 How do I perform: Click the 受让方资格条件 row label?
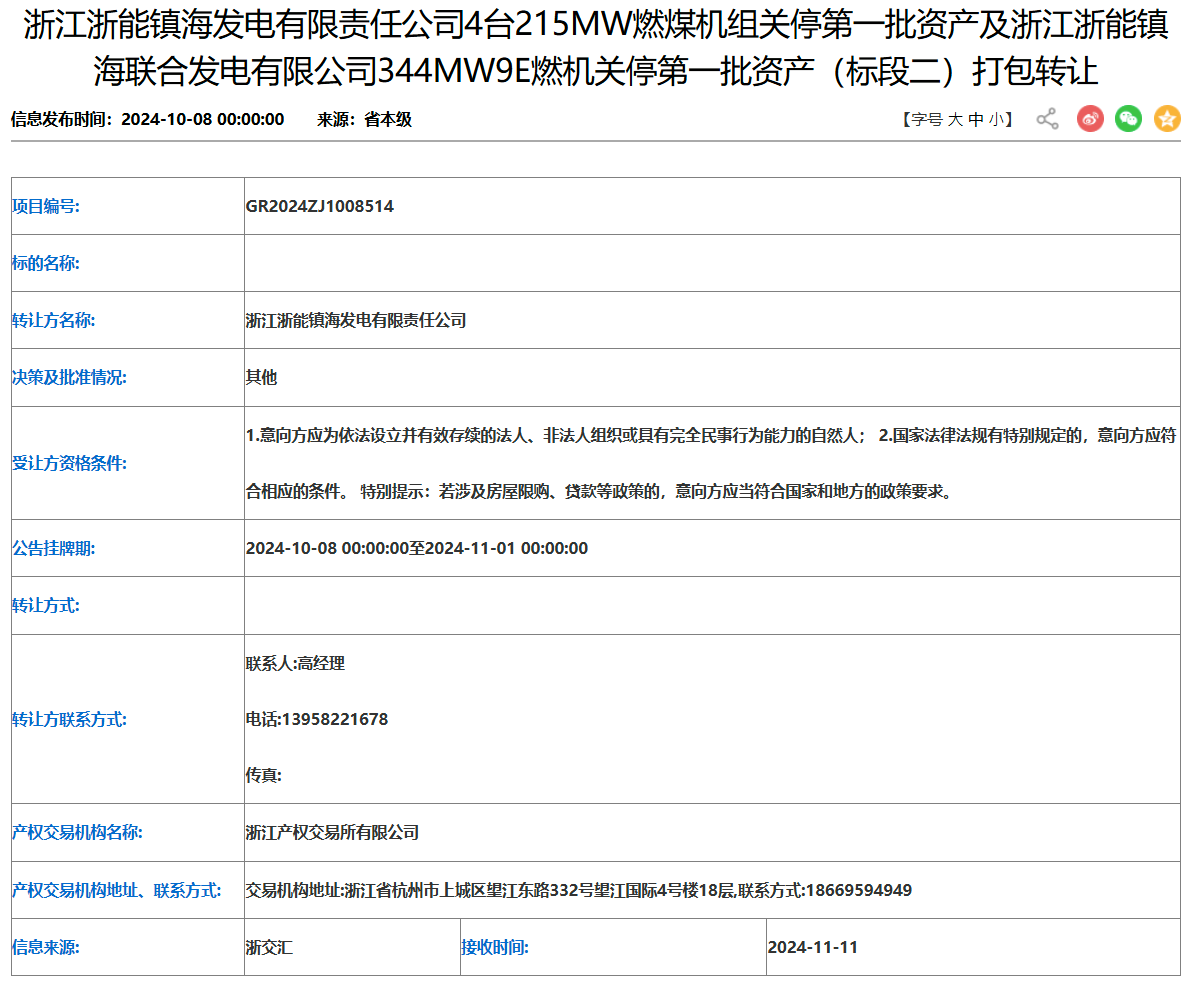[x=69, y=463]
